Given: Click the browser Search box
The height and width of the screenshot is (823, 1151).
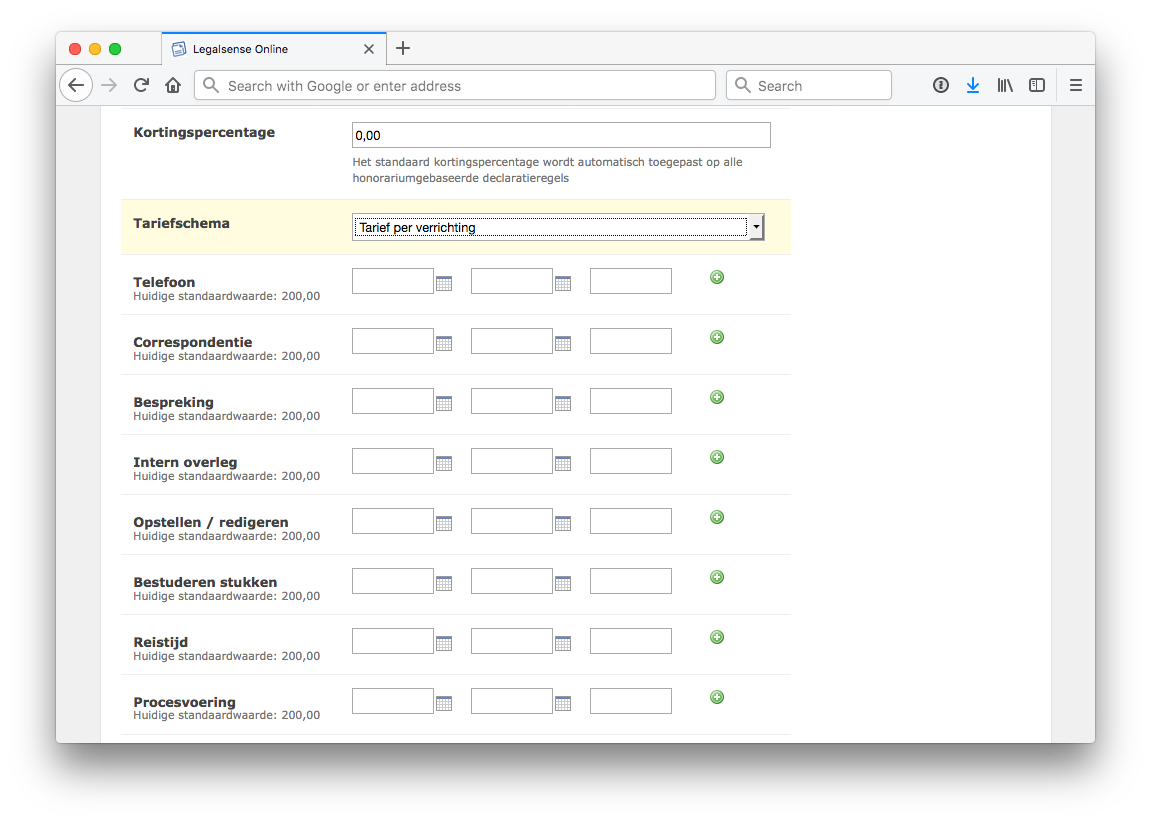Looking at the screenshot, I should tap(809, 85).
